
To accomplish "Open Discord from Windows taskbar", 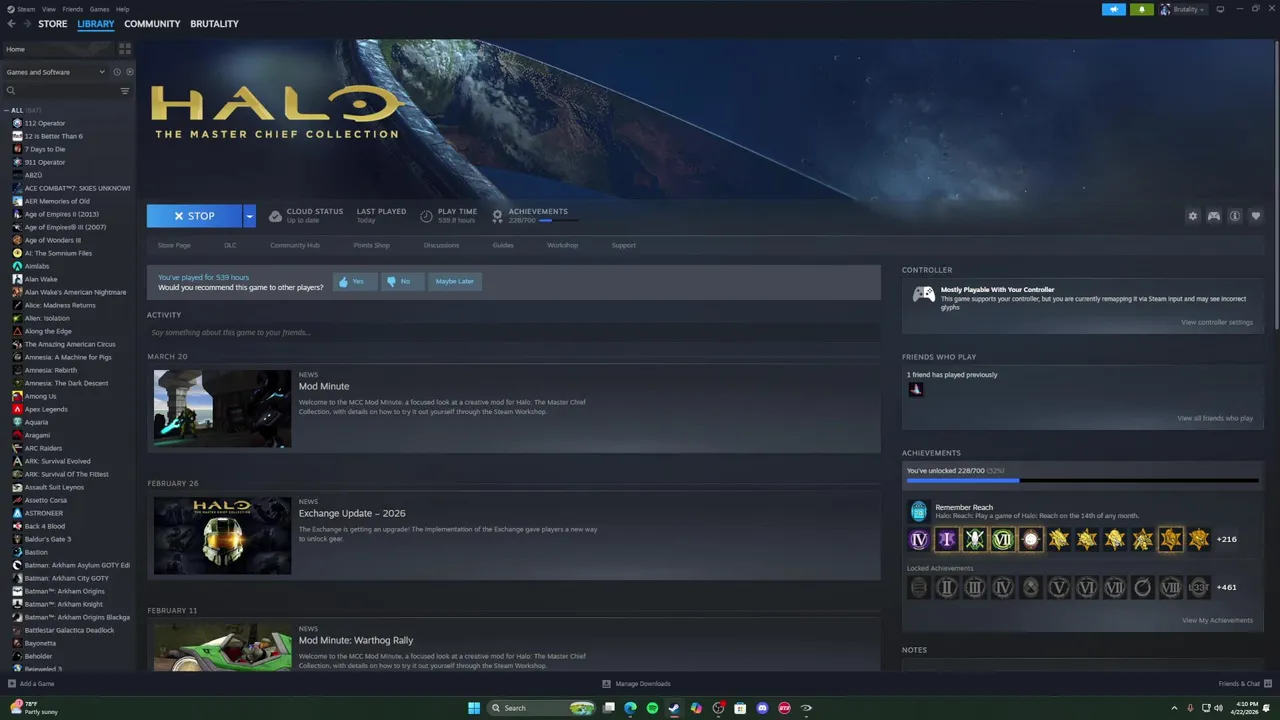I will 762,708.
